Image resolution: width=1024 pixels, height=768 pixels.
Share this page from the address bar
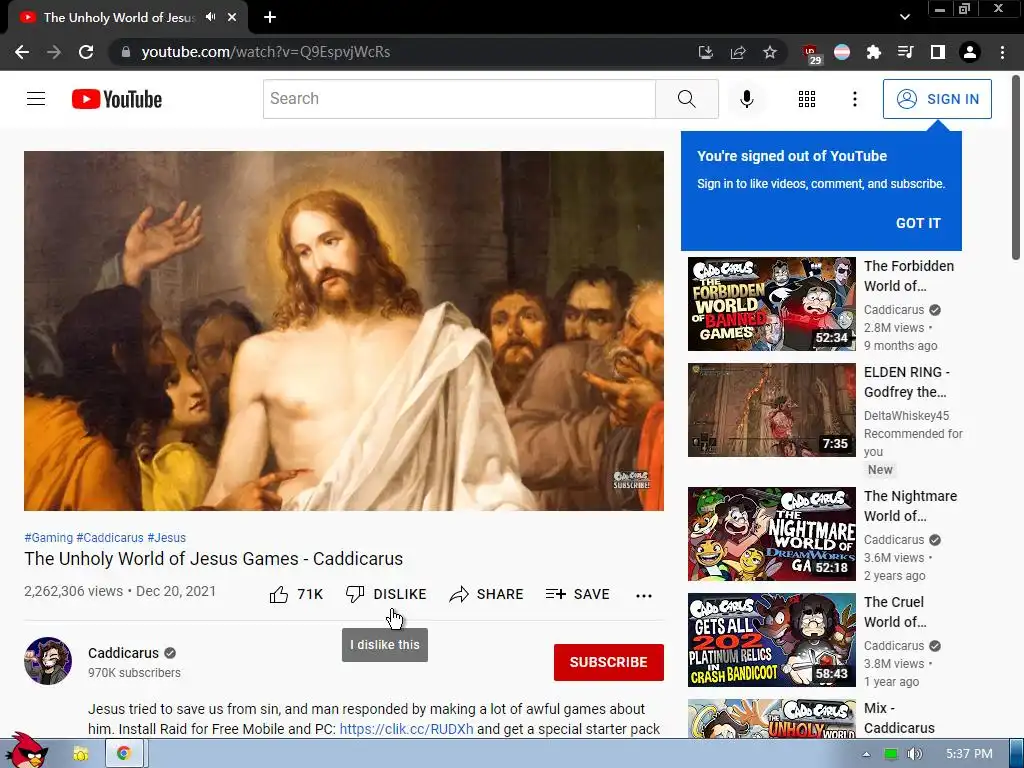coord(738,52)
